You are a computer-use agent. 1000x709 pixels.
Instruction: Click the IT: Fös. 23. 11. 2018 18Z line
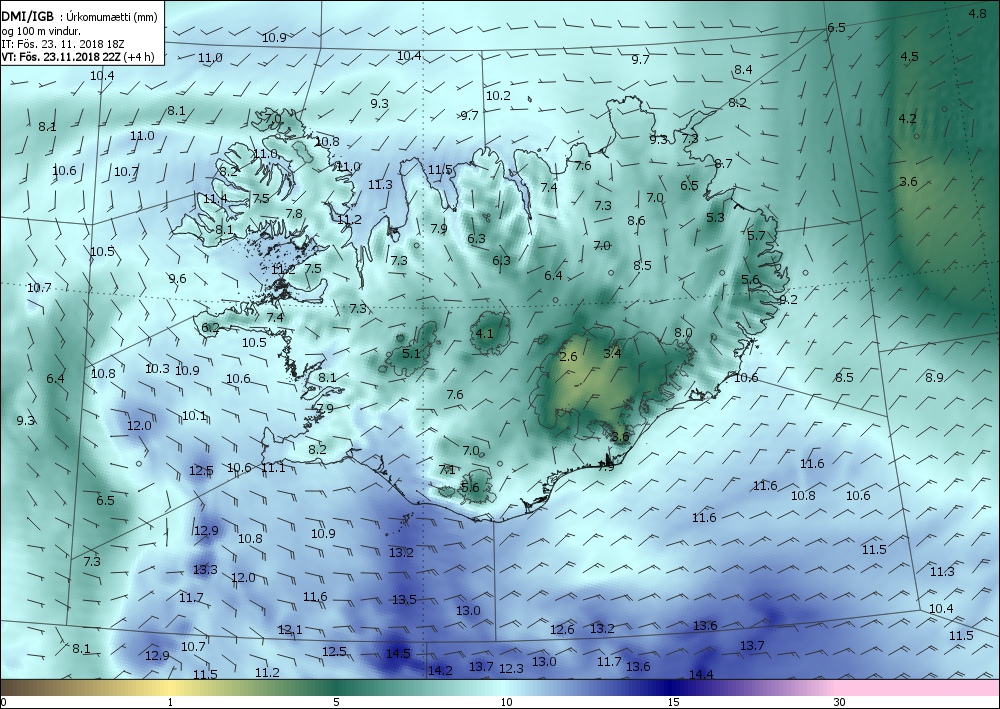(x=62, y=43)
